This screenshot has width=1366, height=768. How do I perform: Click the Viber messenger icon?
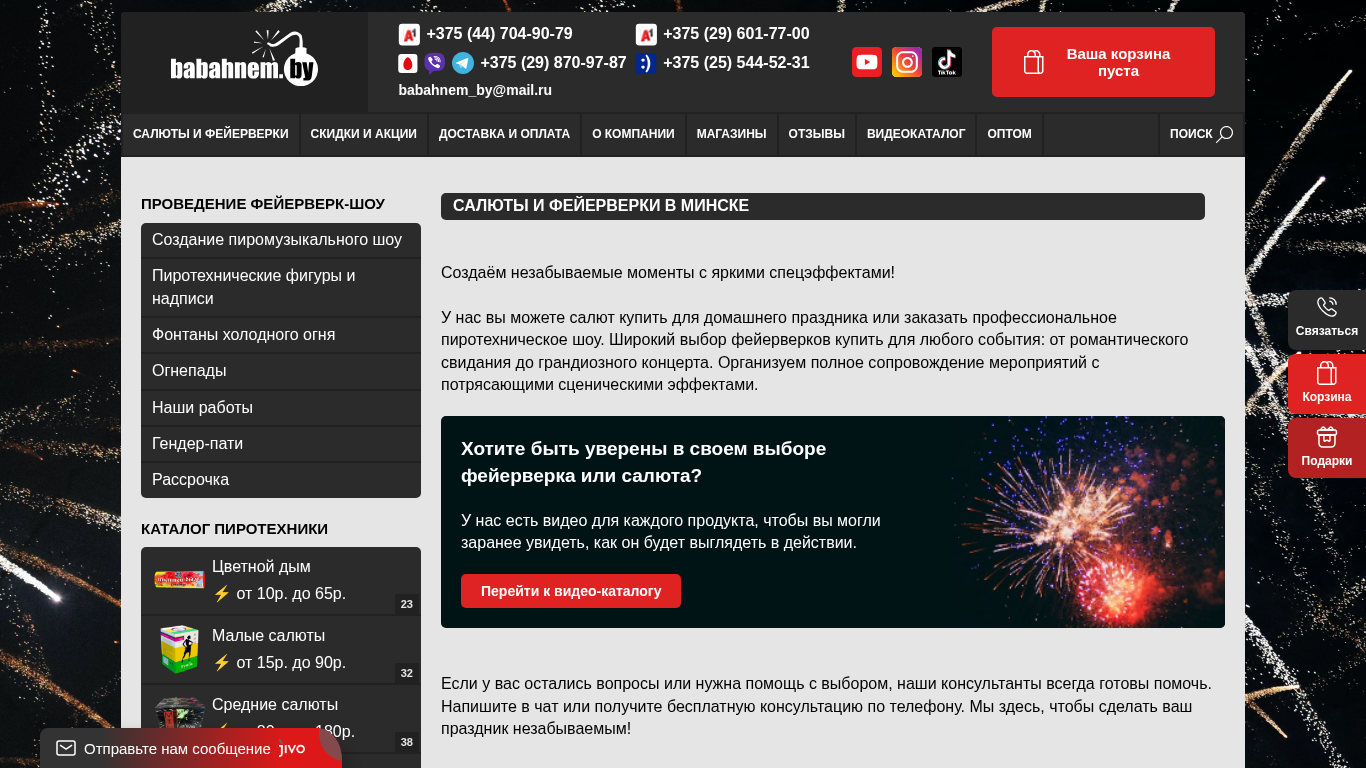(435, 63)
